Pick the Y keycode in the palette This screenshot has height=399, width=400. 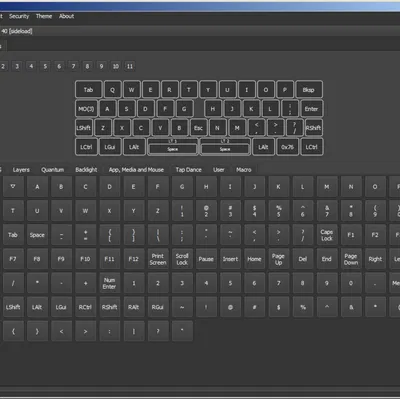coord(133,211)
